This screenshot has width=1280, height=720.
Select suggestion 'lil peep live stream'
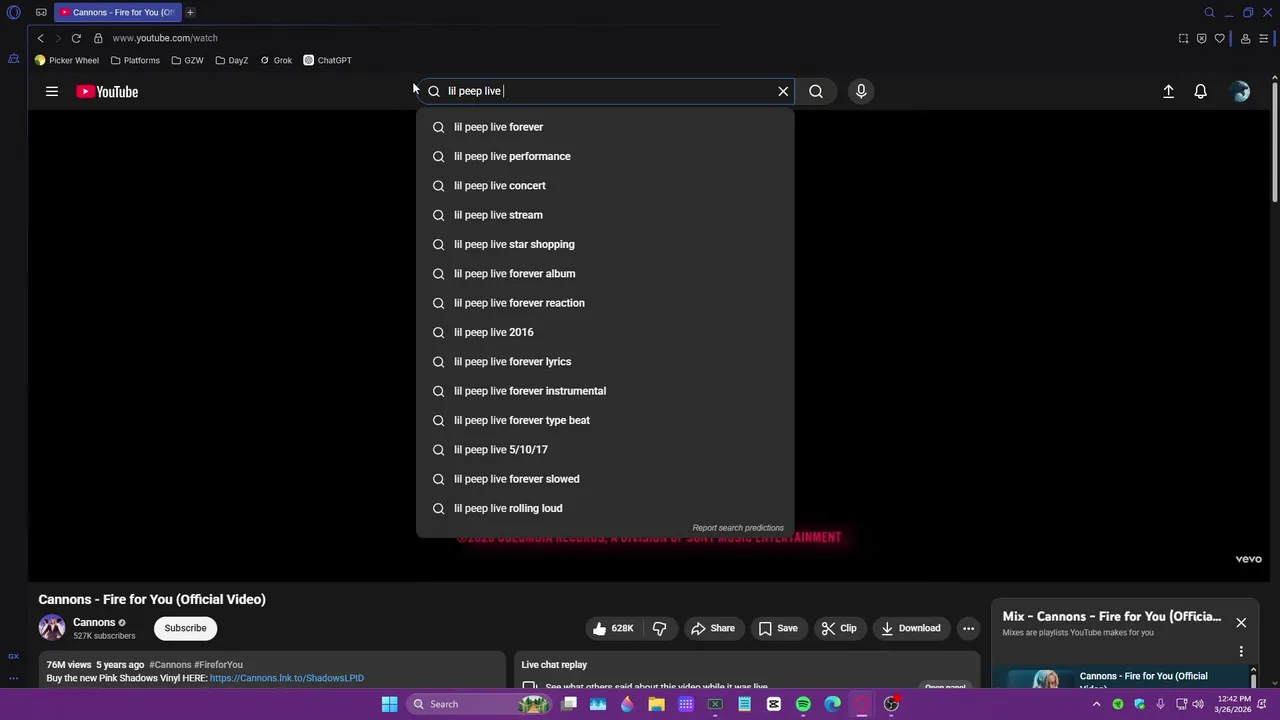(x=605, y=215)
